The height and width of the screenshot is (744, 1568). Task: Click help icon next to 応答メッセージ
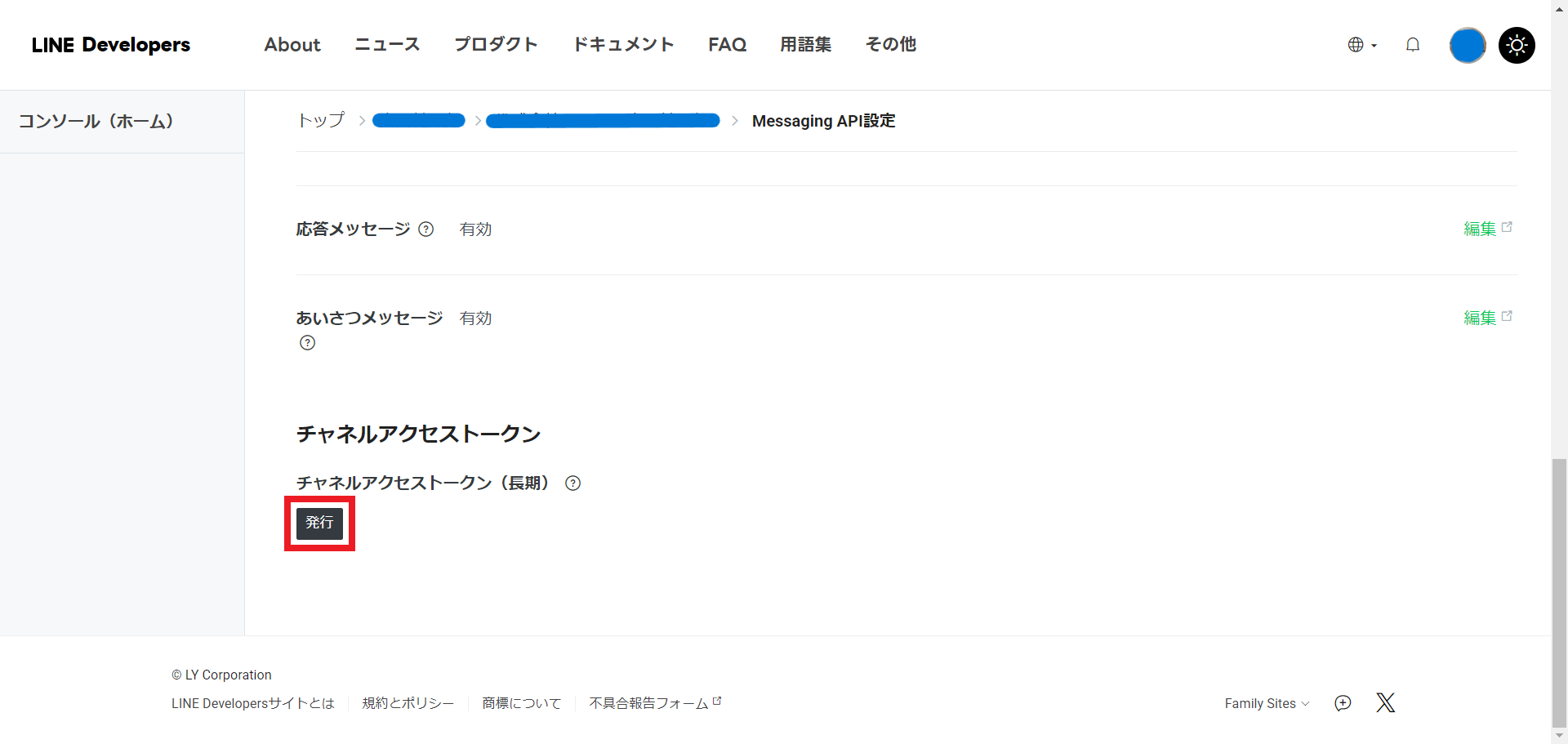[x=425, y=229]
